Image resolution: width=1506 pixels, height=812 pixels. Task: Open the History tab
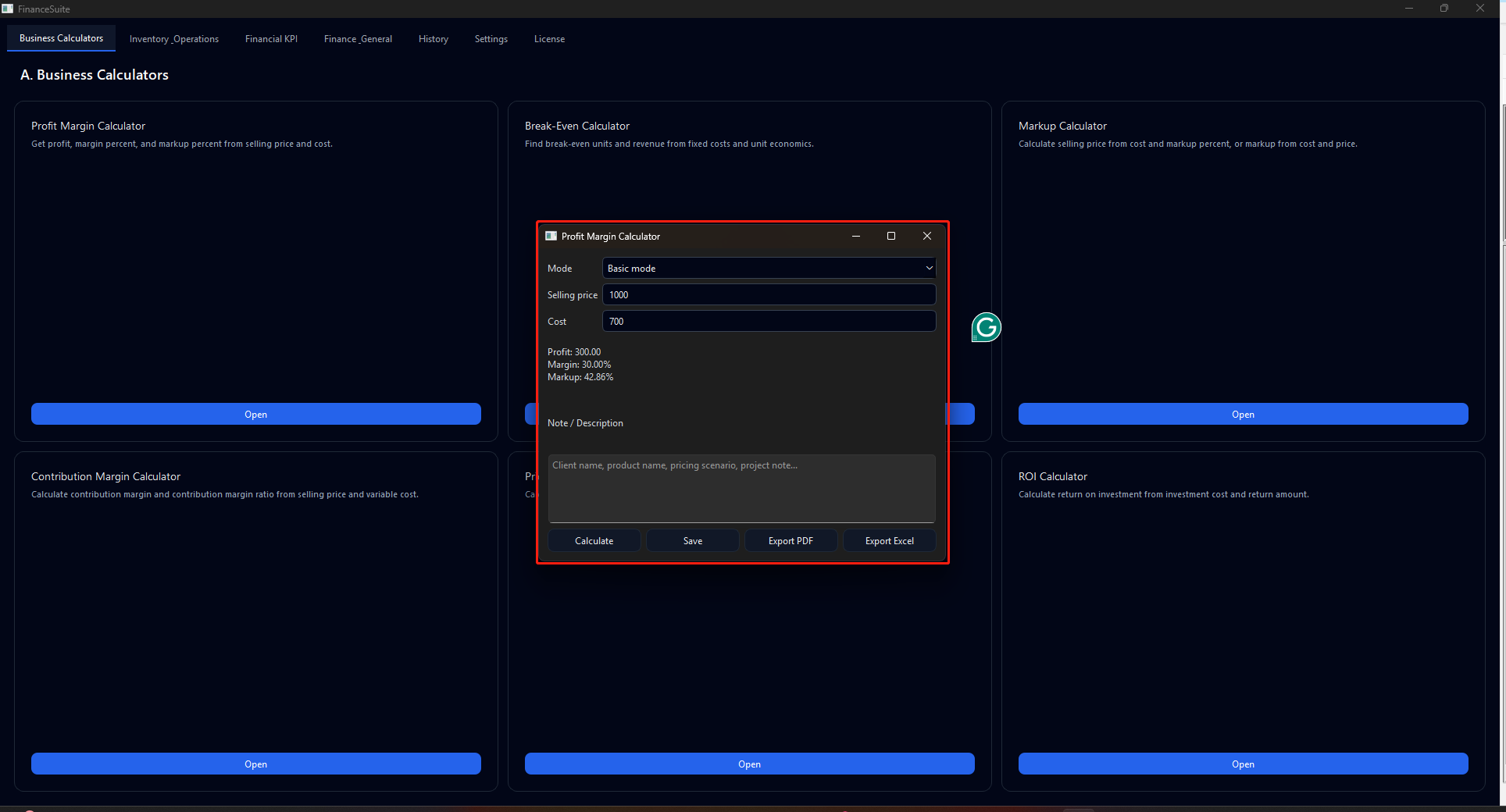(434, 39)
